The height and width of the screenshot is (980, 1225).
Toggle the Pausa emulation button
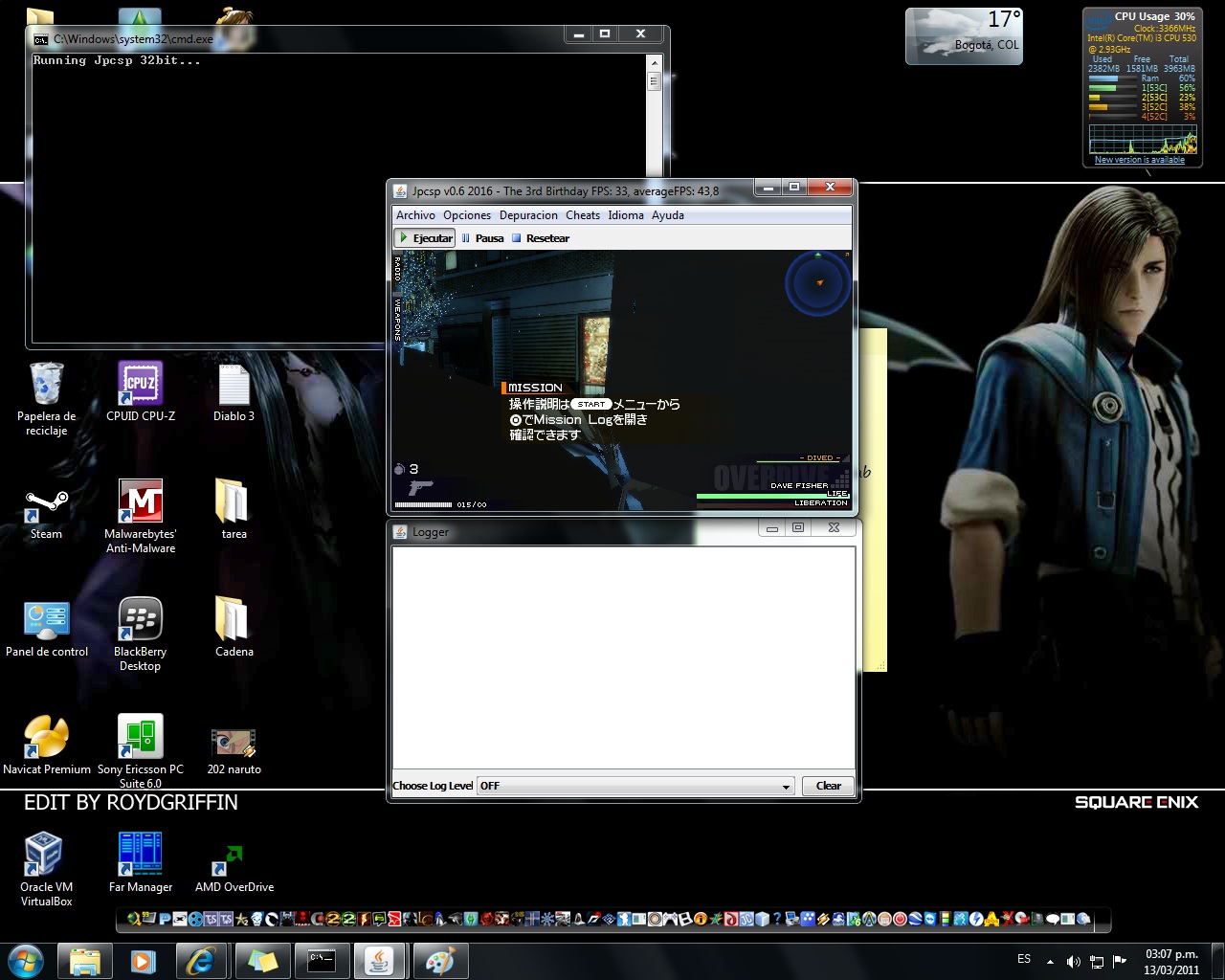[x=482, y=238]
